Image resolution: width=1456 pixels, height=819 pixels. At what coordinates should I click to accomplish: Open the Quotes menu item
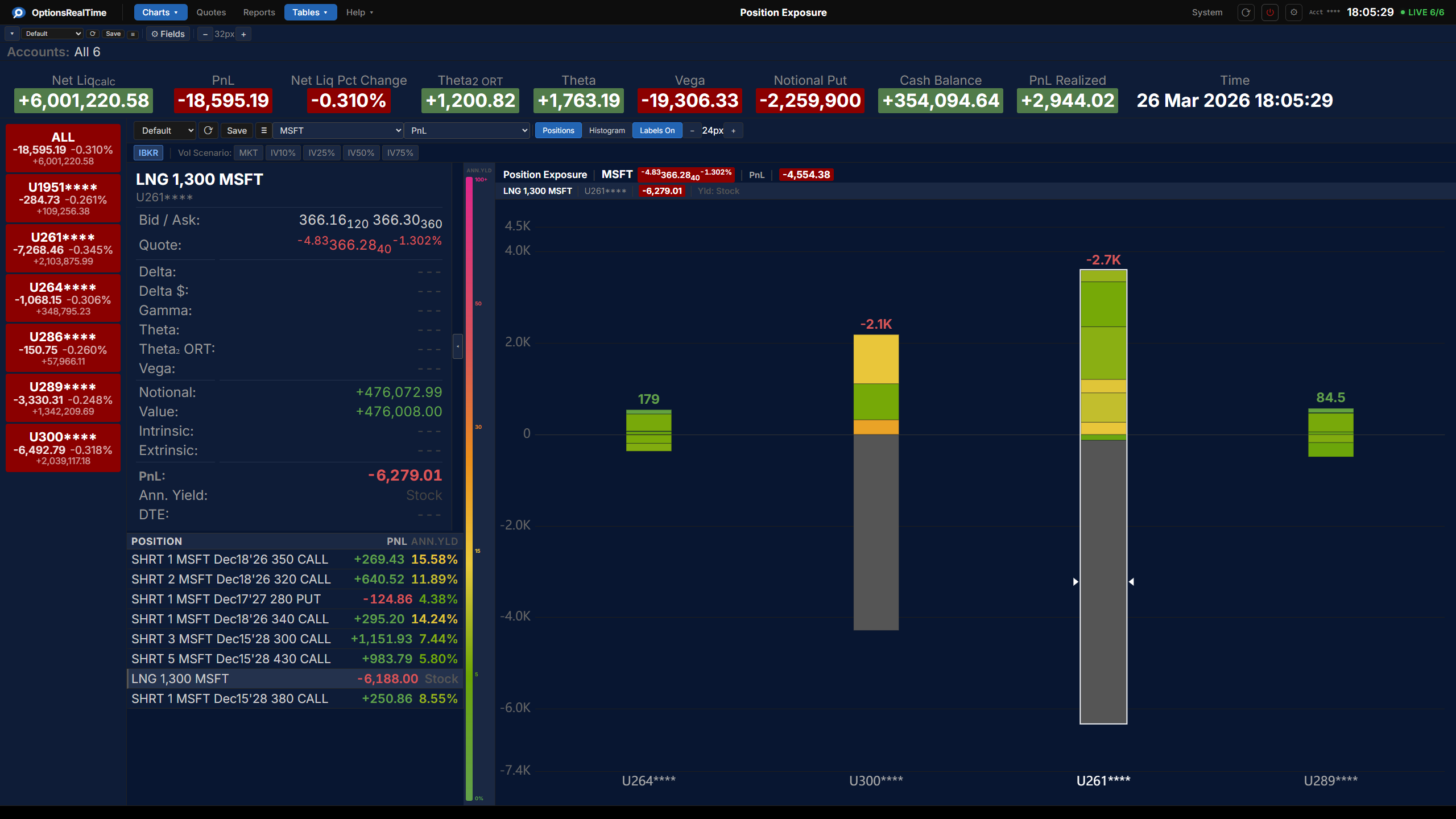[211, 13]
